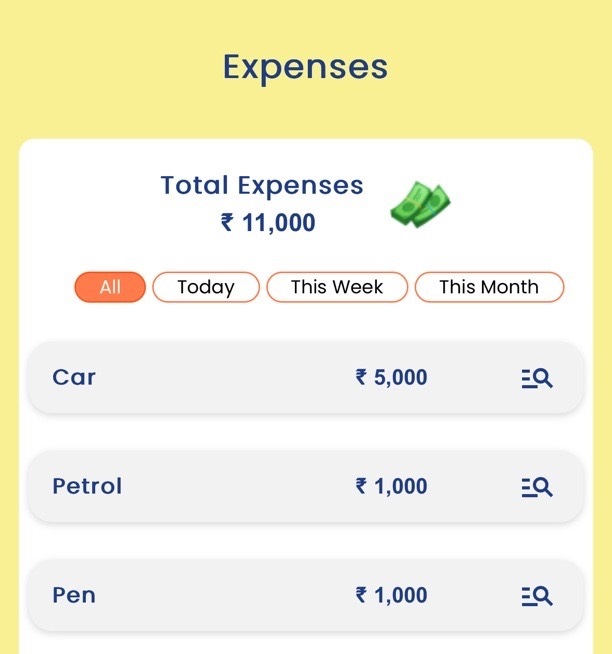612x654 pixels.
Task: Click the ₹ 11,000 total amount
Action: click(x=268, y=222)
